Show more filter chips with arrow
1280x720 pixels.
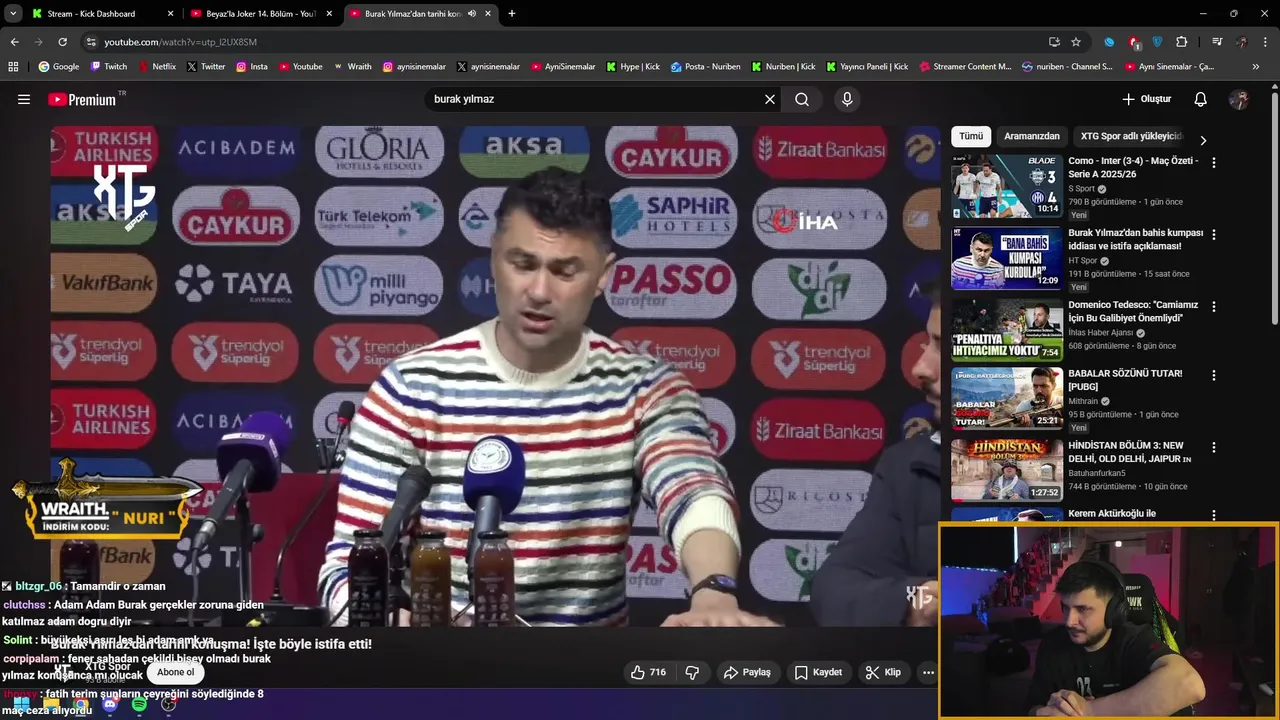tap(1203, 140)
